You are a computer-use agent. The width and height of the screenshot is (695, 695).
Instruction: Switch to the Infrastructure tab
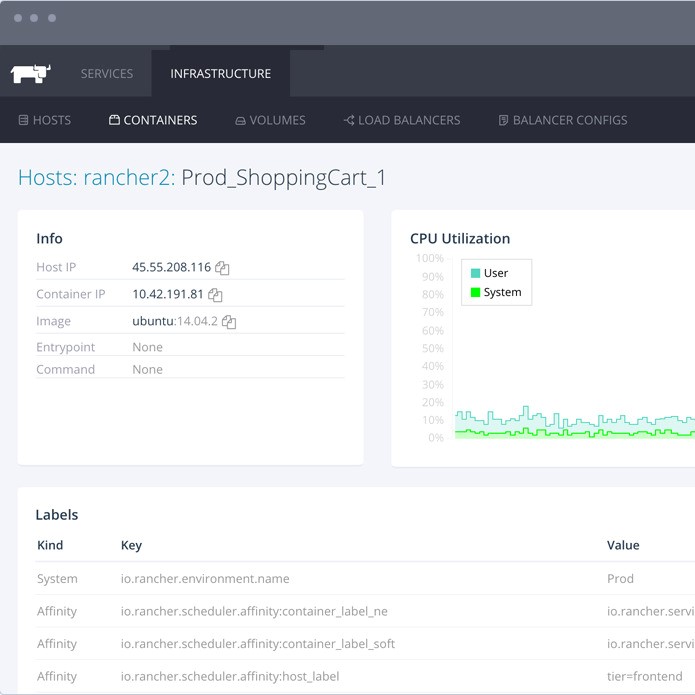(220, 74)
